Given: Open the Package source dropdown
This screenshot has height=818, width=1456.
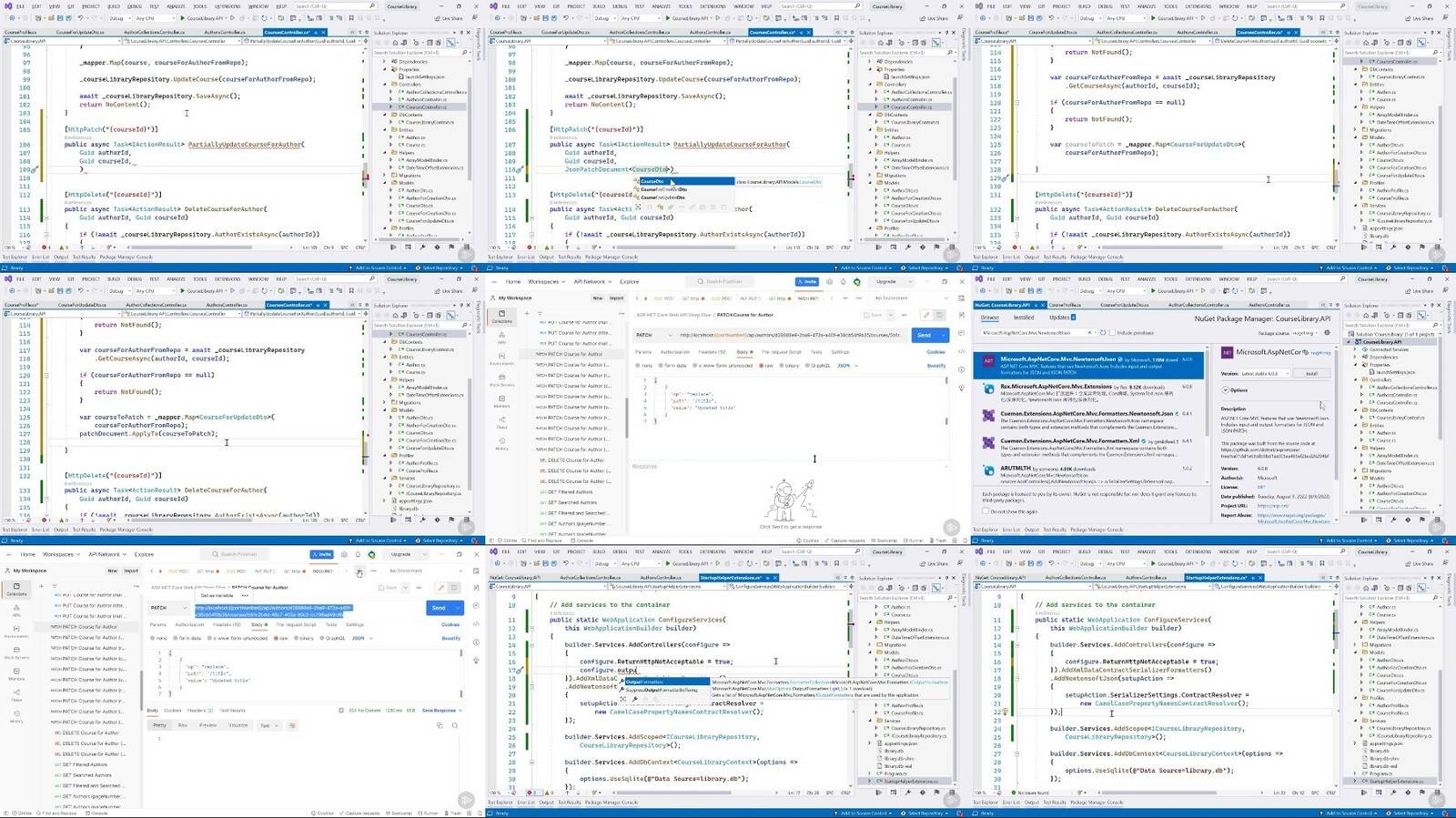Looking at the screenshot, I should pyautogui.click(x=1304, y=332).
